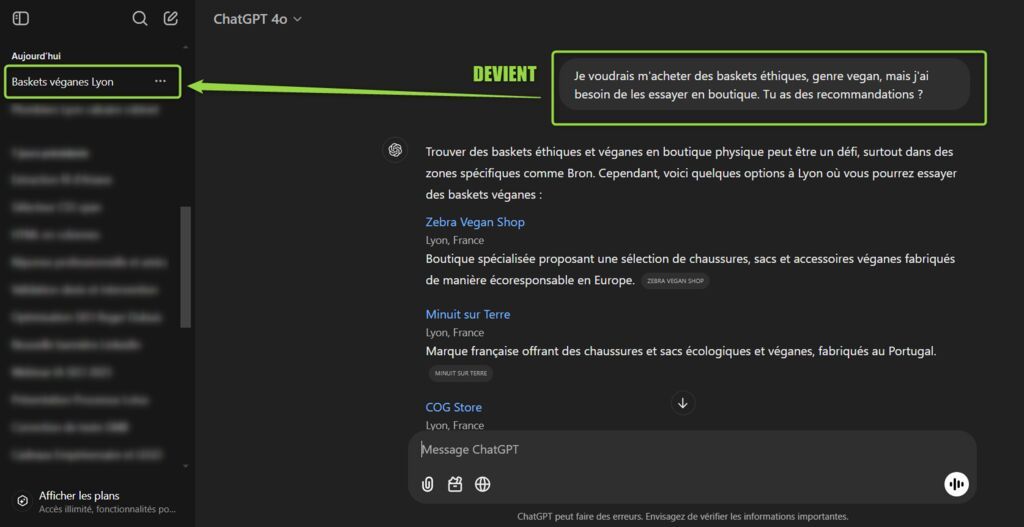Jump to bottom with the down-arrow button
This screenshot has width=1024, height=527.
[x=682, y=404]
